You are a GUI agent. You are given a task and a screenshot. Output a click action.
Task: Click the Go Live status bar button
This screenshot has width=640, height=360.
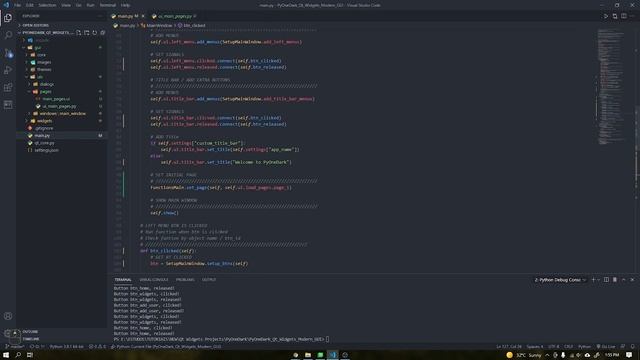coord(606,347)
